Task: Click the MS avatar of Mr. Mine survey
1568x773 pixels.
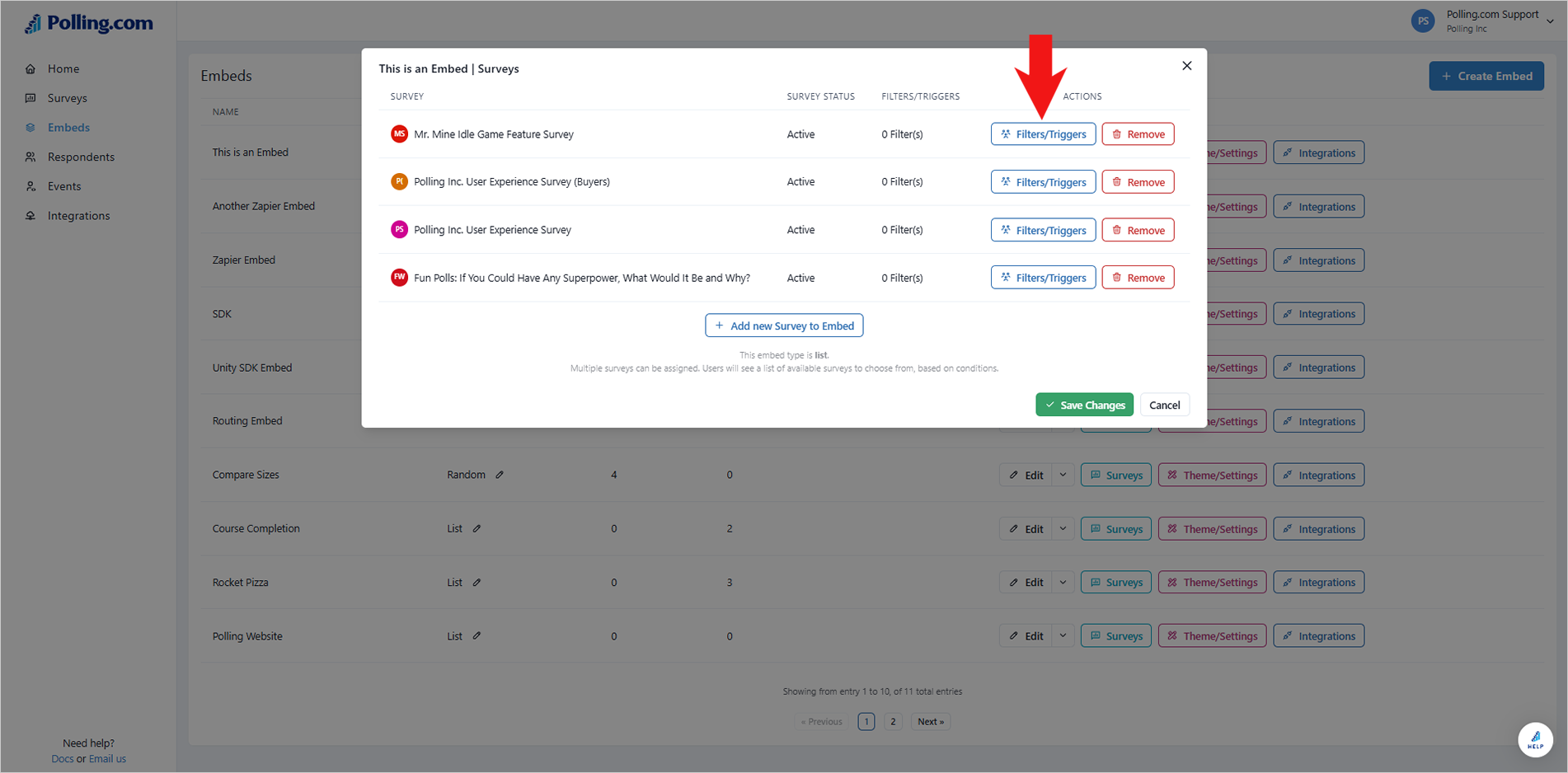Action: coord(399,134)
